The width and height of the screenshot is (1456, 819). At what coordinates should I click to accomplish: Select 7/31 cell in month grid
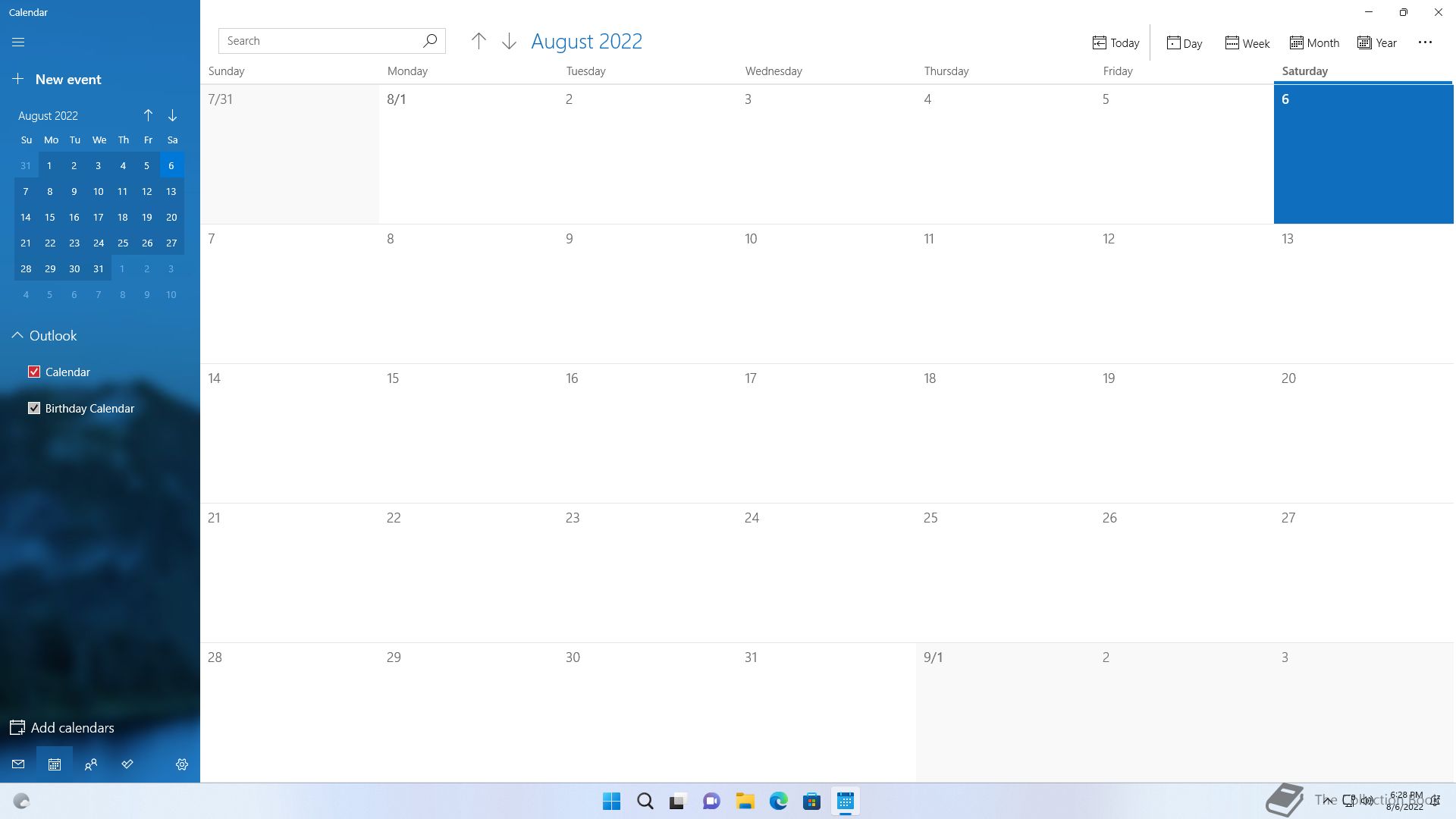[290, 154]
